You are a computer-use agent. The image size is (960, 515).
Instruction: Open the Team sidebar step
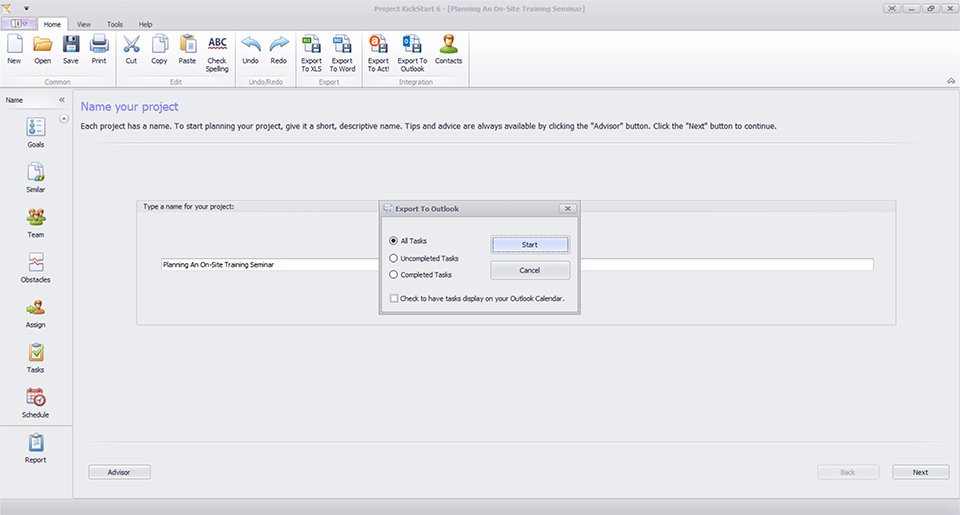tap(36, 223)
